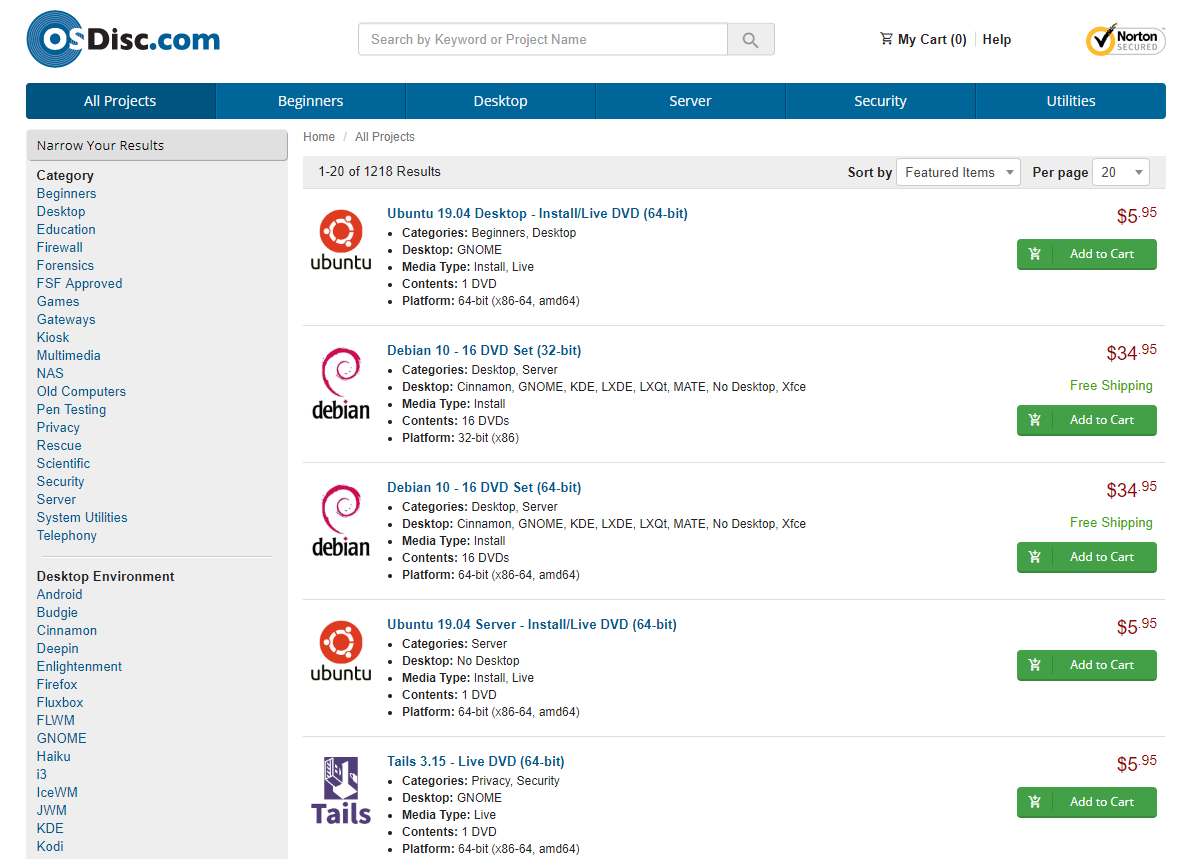Viewport: 1193px width, 859px height.
Task: Add Debian 10 64-bit DVD set to cart
Action: [x=1086, y=557]
